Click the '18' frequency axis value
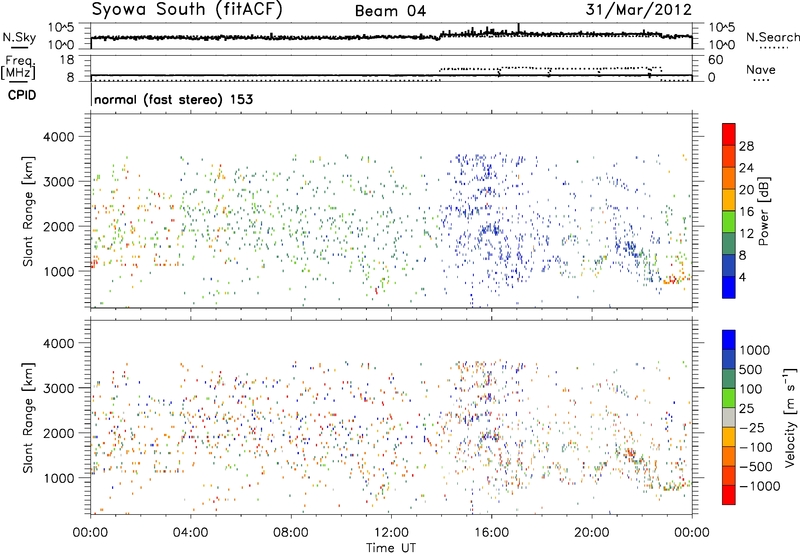 pyautogui.click(x=67, y=60)
